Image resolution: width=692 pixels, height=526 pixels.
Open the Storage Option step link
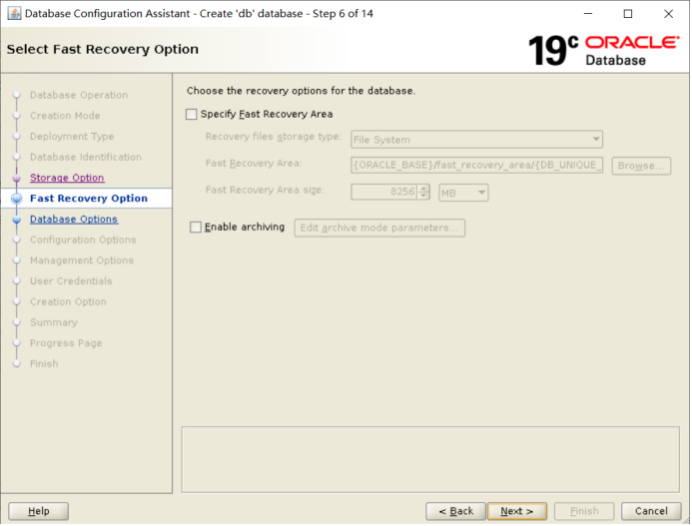(67, 178)
